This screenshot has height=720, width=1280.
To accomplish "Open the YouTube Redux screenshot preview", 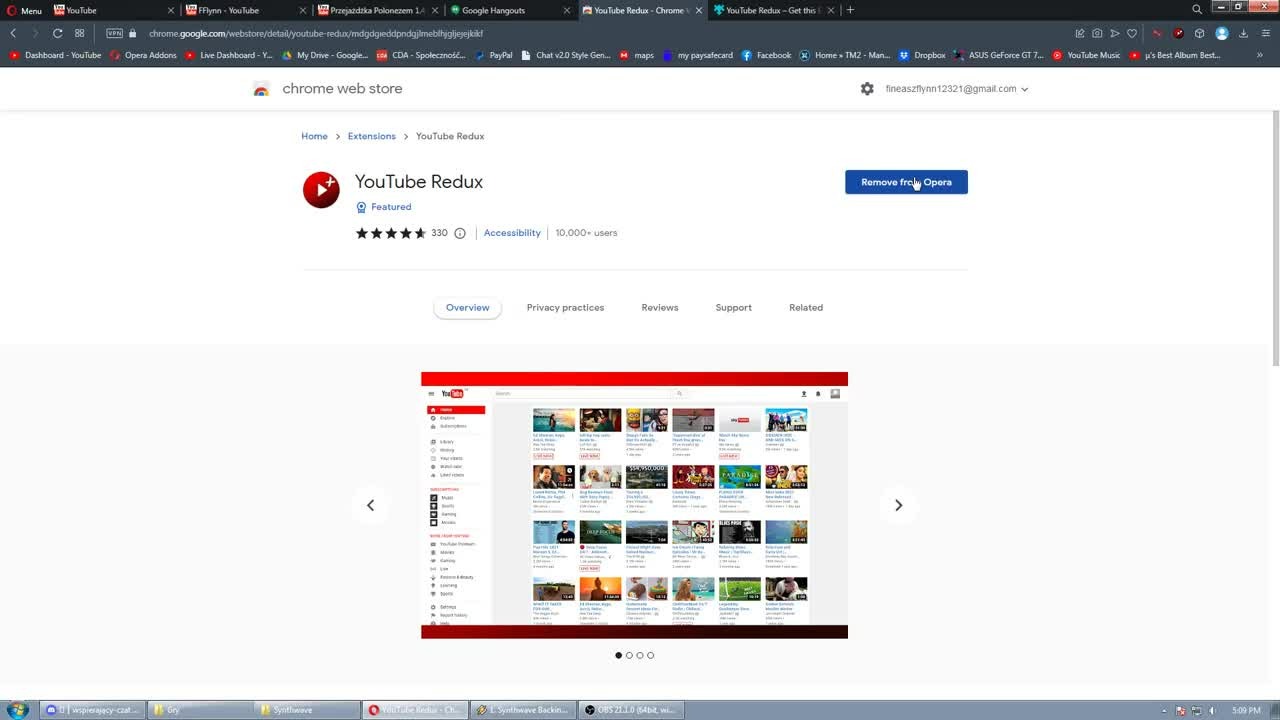I will 634,505.
